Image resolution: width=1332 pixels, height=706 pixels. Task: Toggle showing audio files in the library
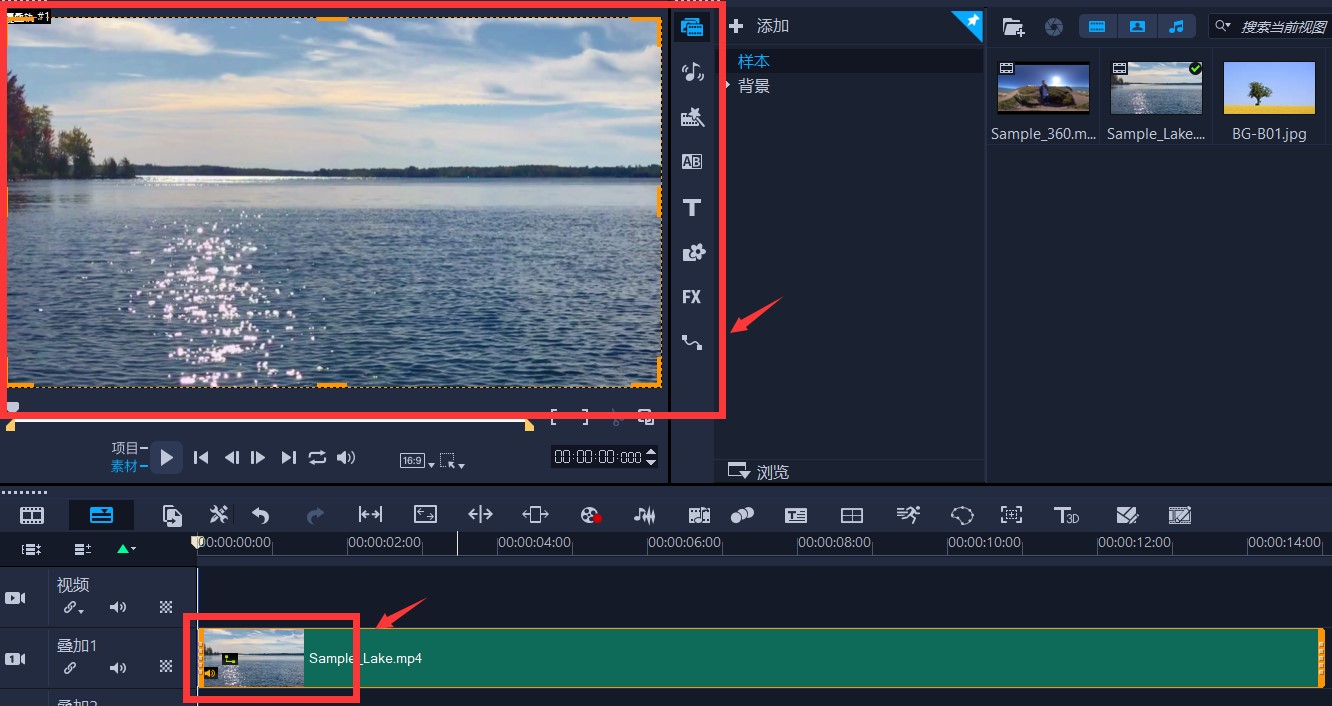point(1177,27)
